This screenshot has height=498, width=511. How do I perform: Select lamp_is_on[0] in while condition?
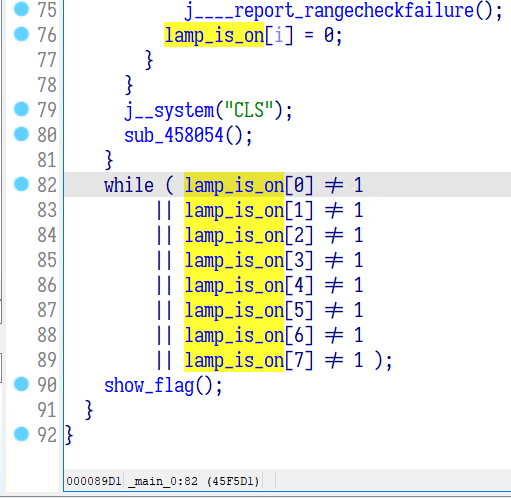coord(249,185)
